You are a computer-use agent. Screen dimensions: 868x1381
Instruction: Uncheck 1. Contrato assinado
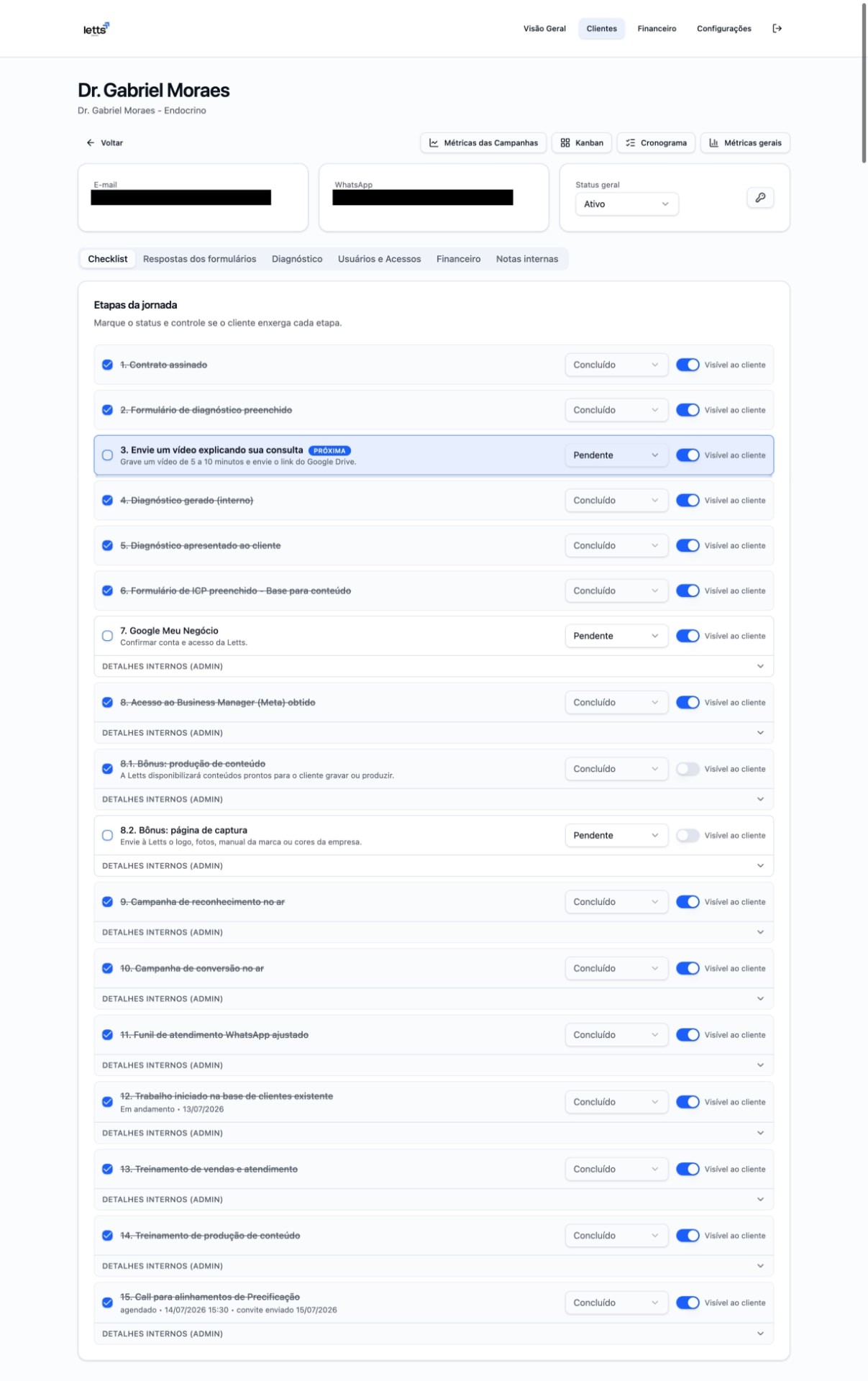(107, 365)
